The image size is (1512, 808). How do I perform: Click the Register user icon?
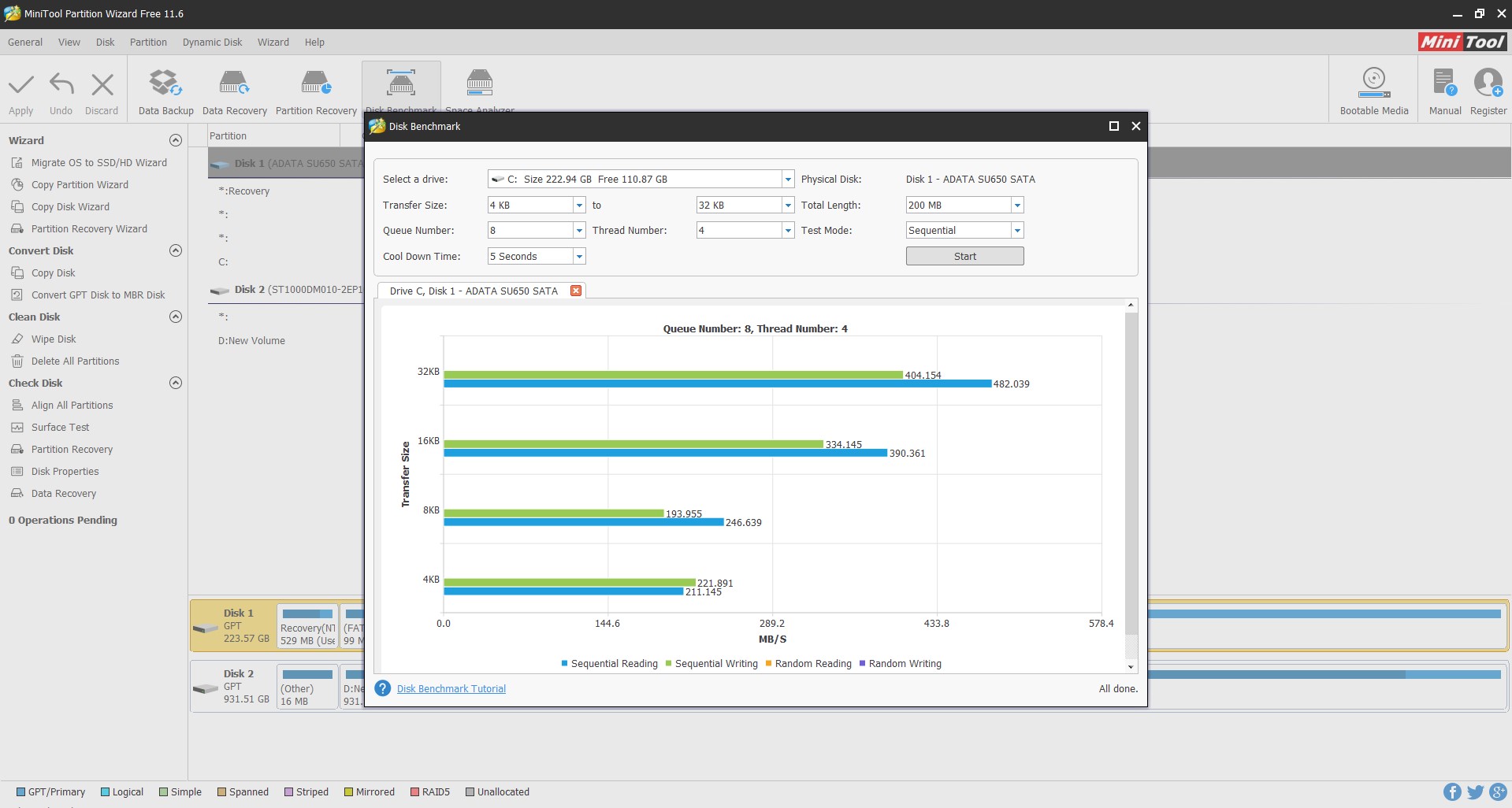(1488, 83)
